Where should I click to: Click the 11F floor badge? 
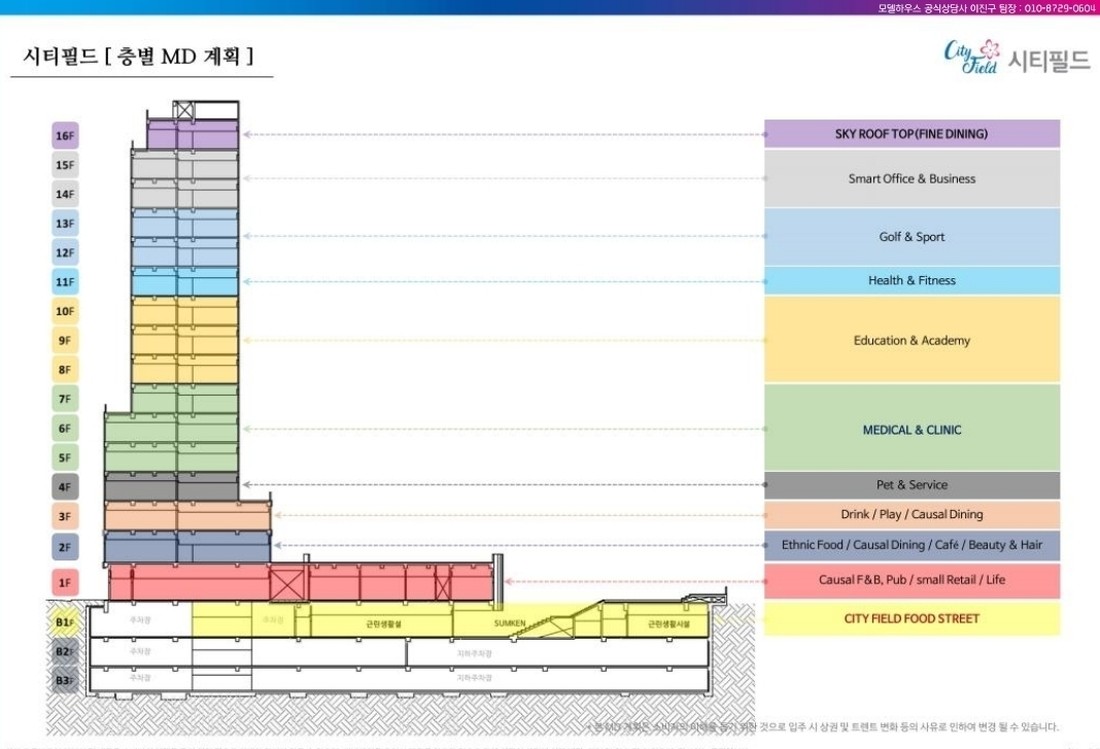point(65,283)
